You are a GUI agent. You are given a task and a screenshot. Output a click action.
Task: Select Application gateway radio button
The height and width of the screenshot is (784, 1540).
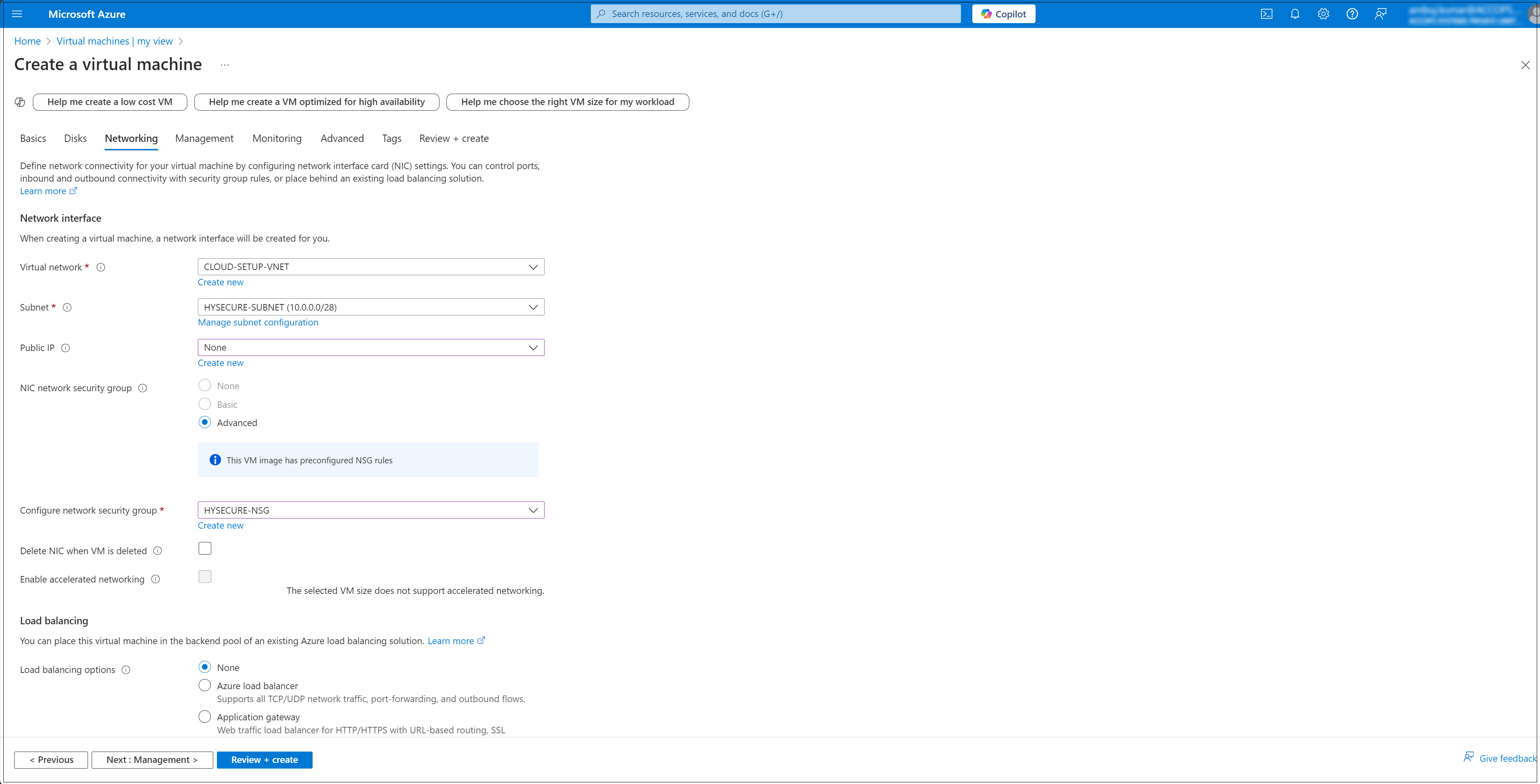(x=205, y=716)
